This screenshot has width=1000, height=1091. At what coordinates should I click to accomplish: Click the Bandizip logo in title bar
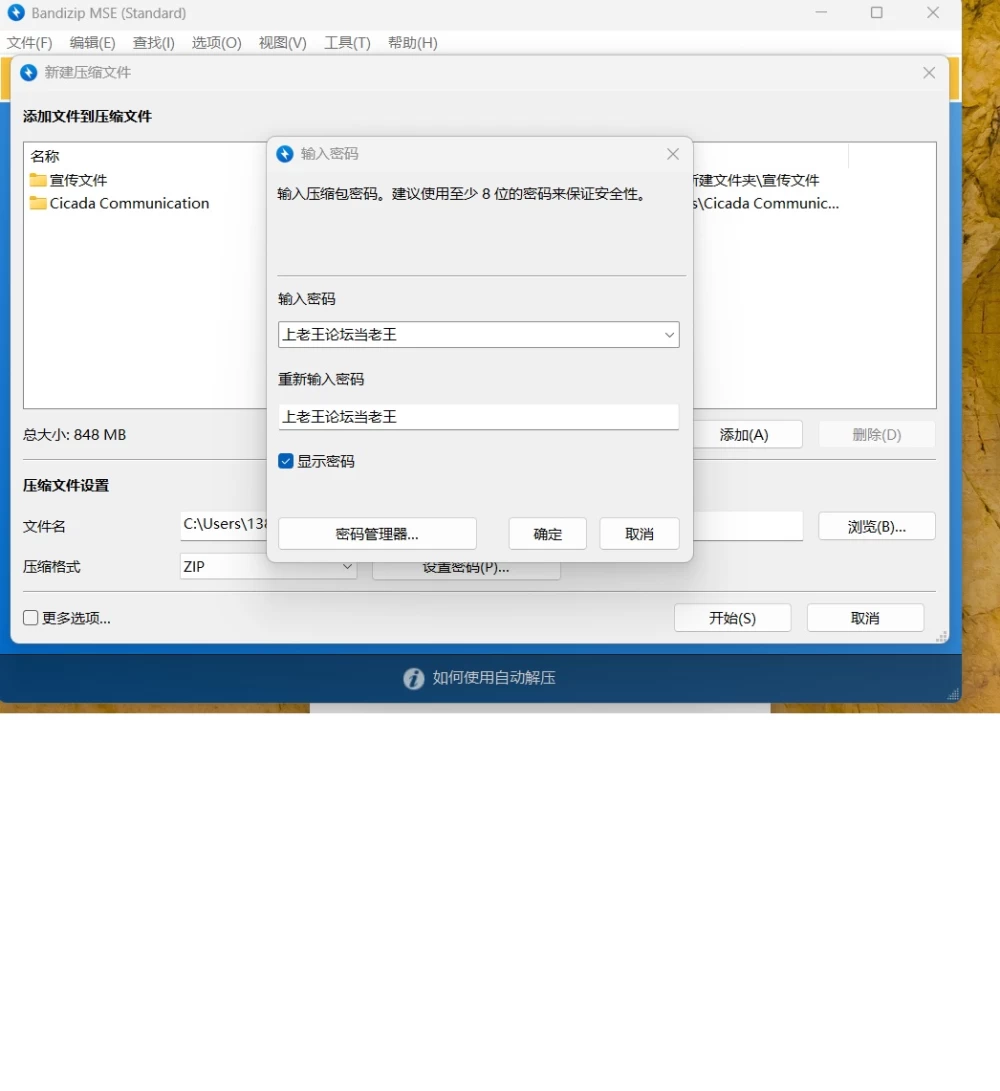(16, 13)
